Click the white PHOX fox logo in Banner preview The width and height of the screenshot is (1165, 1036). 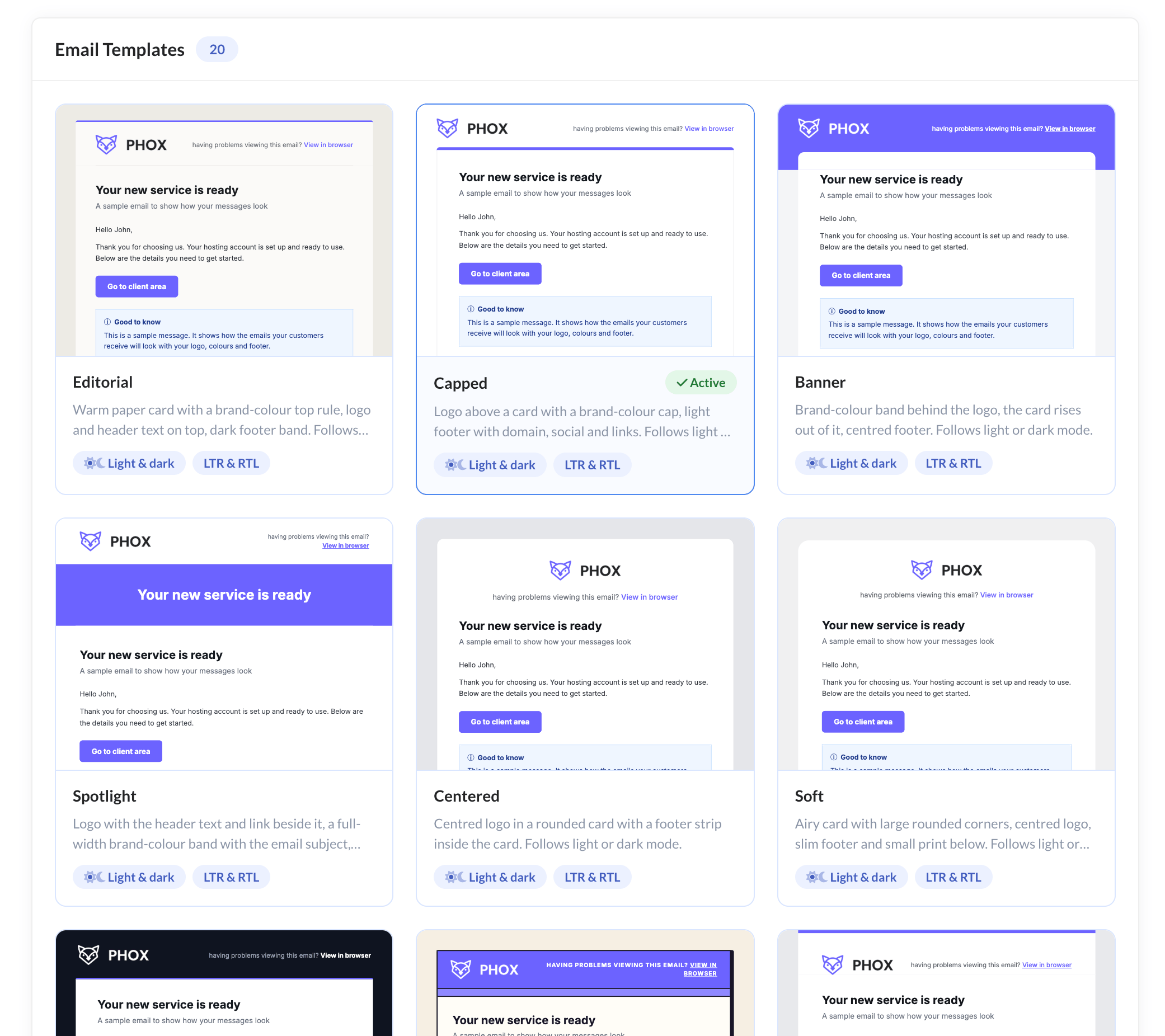tap(808, 128)
